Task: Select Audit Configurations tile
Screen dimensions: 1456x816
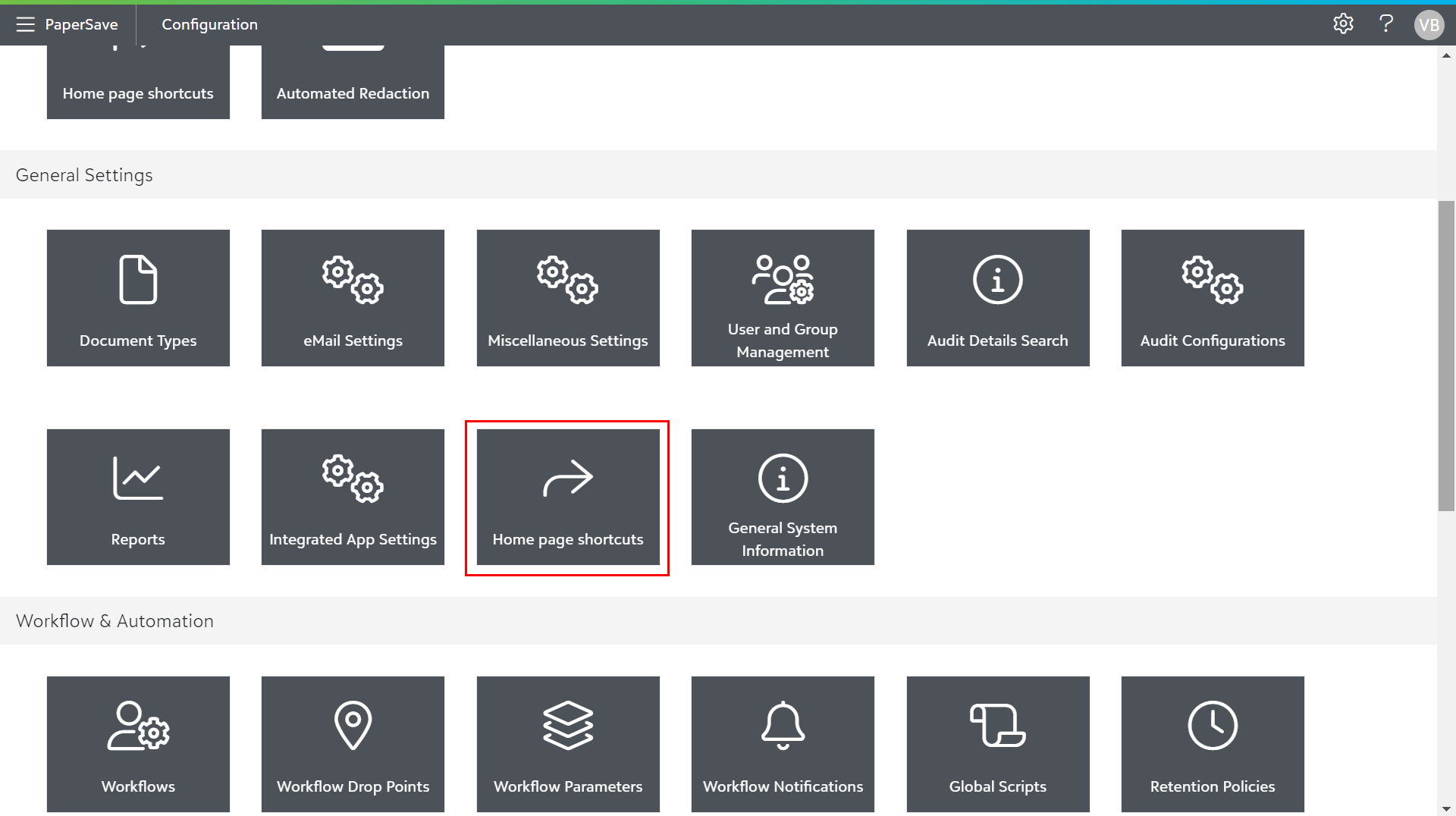Action: 1213,298
